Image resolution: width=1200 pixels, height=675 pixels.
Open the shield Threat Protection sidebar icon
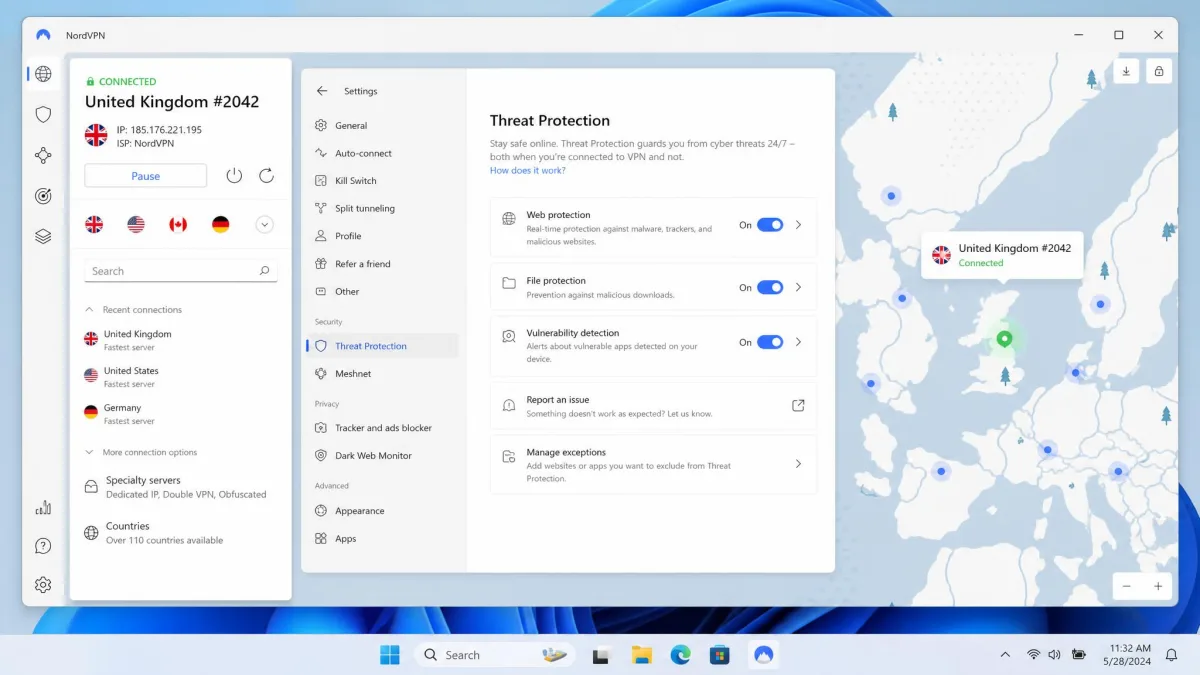pyautogui.click(x=43, y=115)
